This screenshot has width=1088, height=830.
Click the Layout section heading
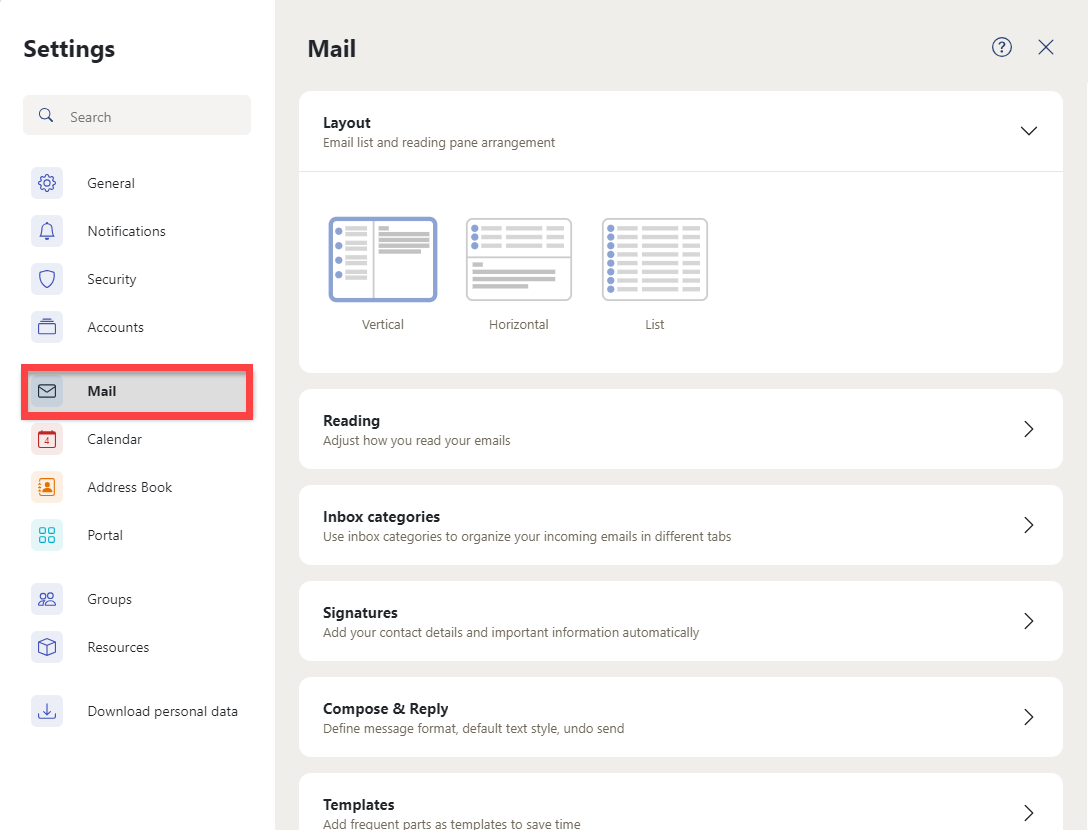346,123
